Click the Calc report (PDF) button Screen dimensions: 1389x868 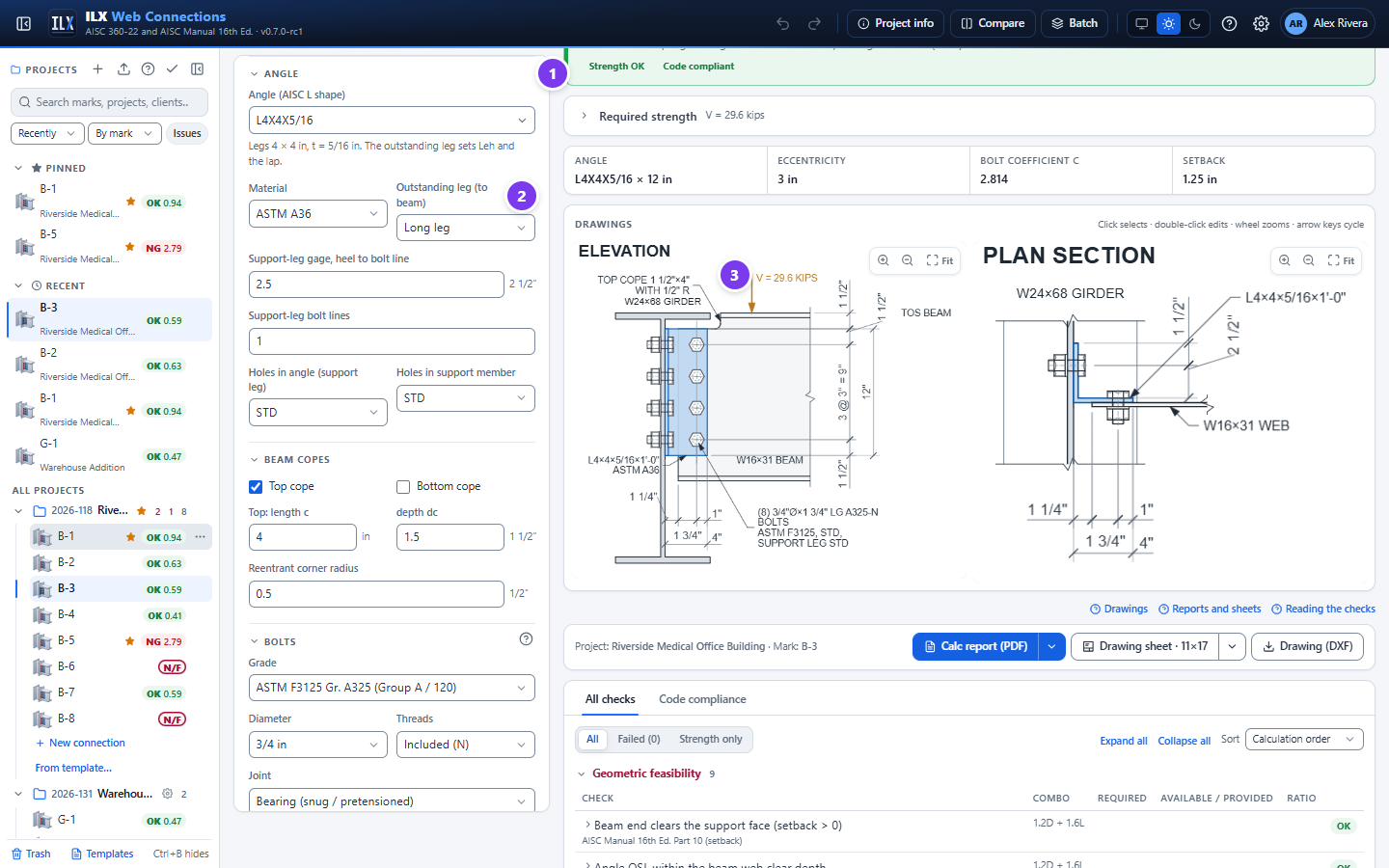[975, 646]
